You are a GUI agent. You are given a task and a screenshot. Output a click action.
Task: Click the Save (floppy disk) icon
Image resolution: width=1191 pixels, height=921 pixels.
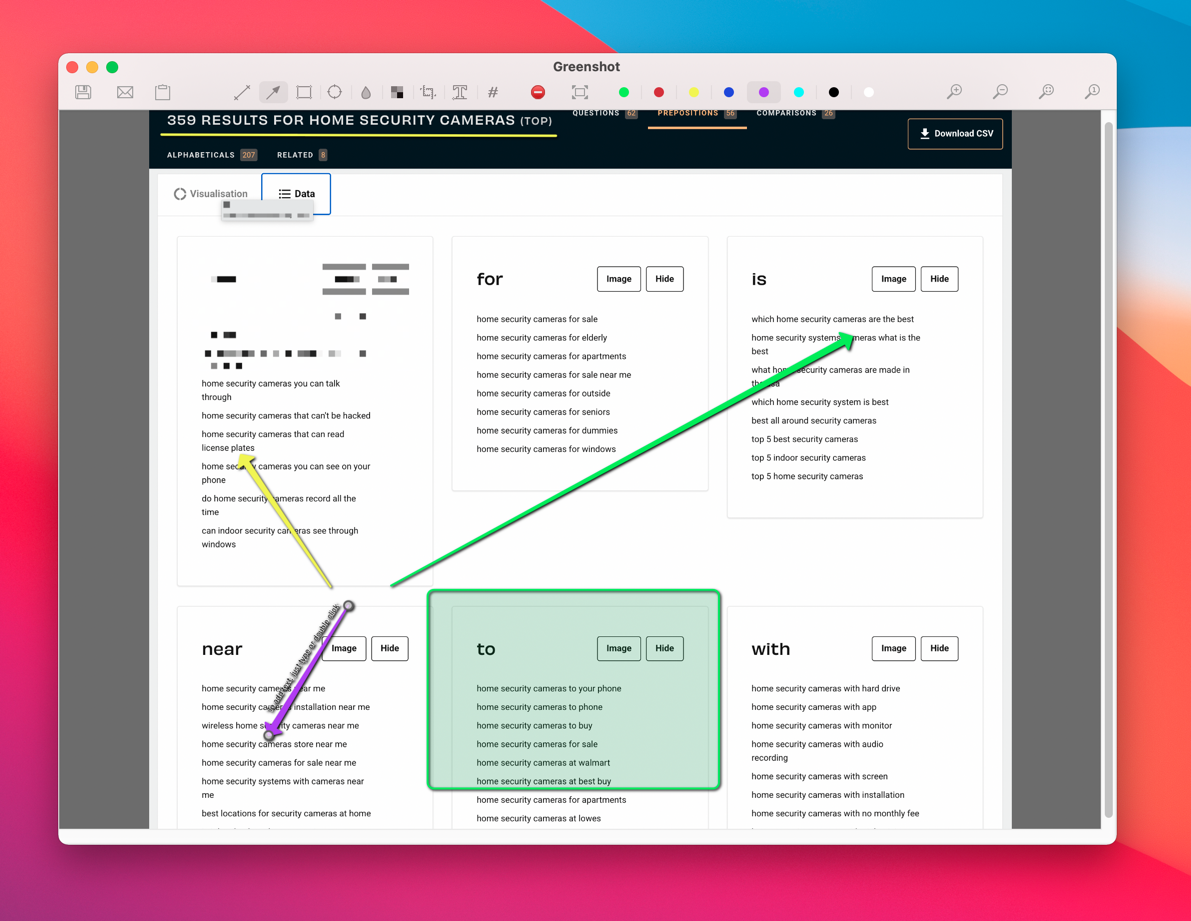tap(84, 93)
